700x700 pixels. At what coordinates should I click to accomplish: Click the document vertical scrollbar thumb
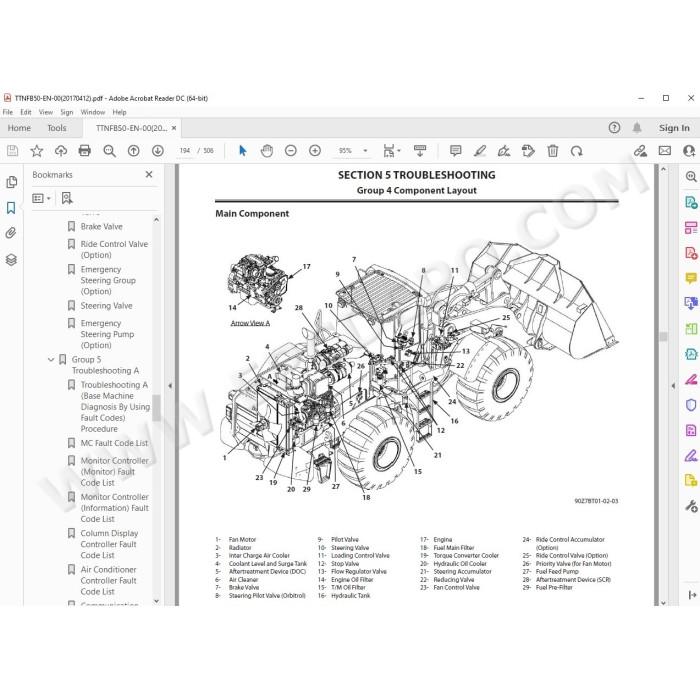[663, 336]
